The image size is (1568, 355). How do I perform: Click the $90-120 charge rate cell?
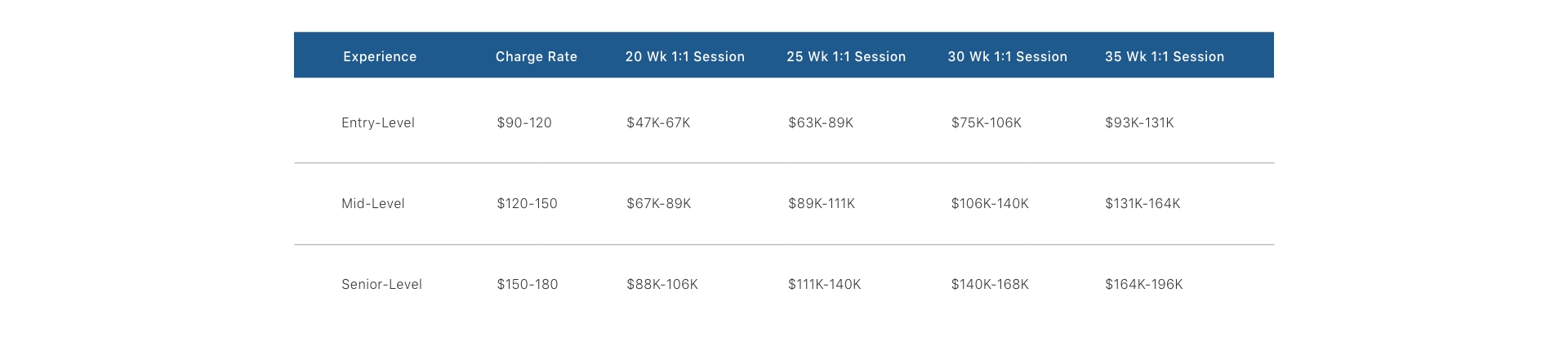pos(524,122)
